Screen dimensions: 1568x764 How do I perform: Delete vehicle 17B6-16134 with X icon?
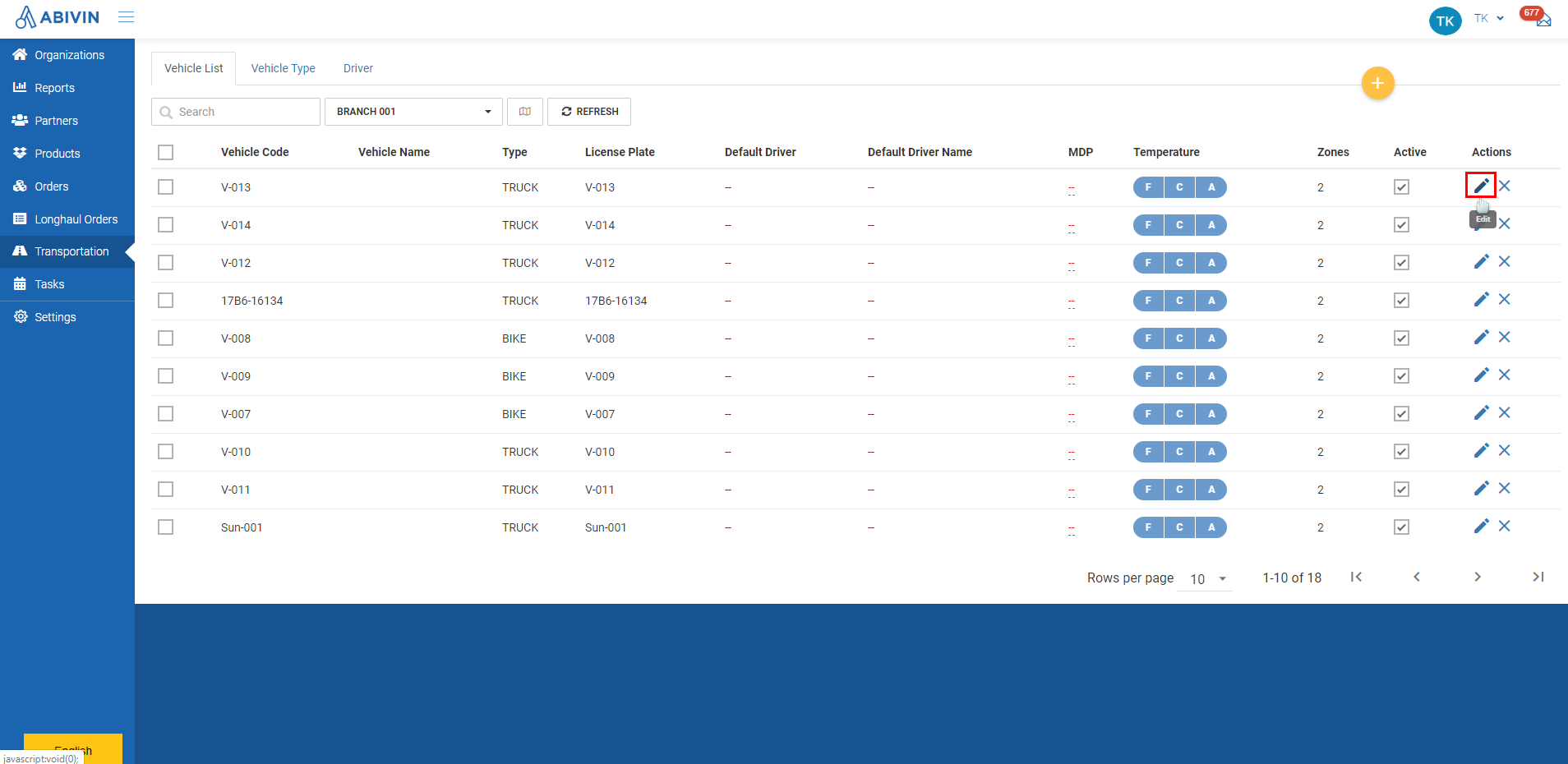click(1505, 299)
